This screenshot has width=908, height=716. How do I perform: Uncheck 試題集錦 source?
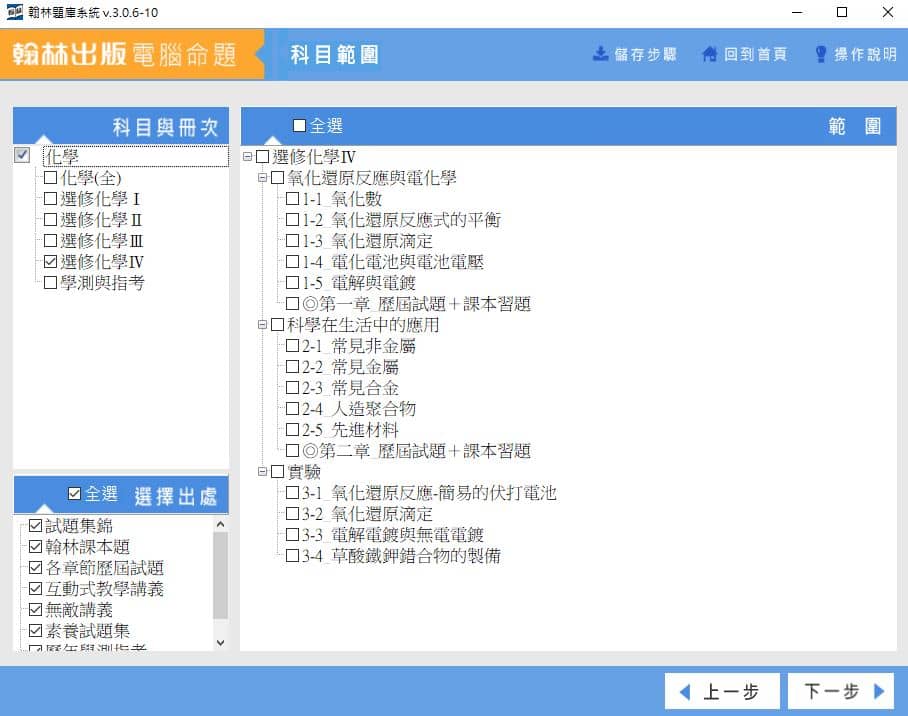point(35,525)
